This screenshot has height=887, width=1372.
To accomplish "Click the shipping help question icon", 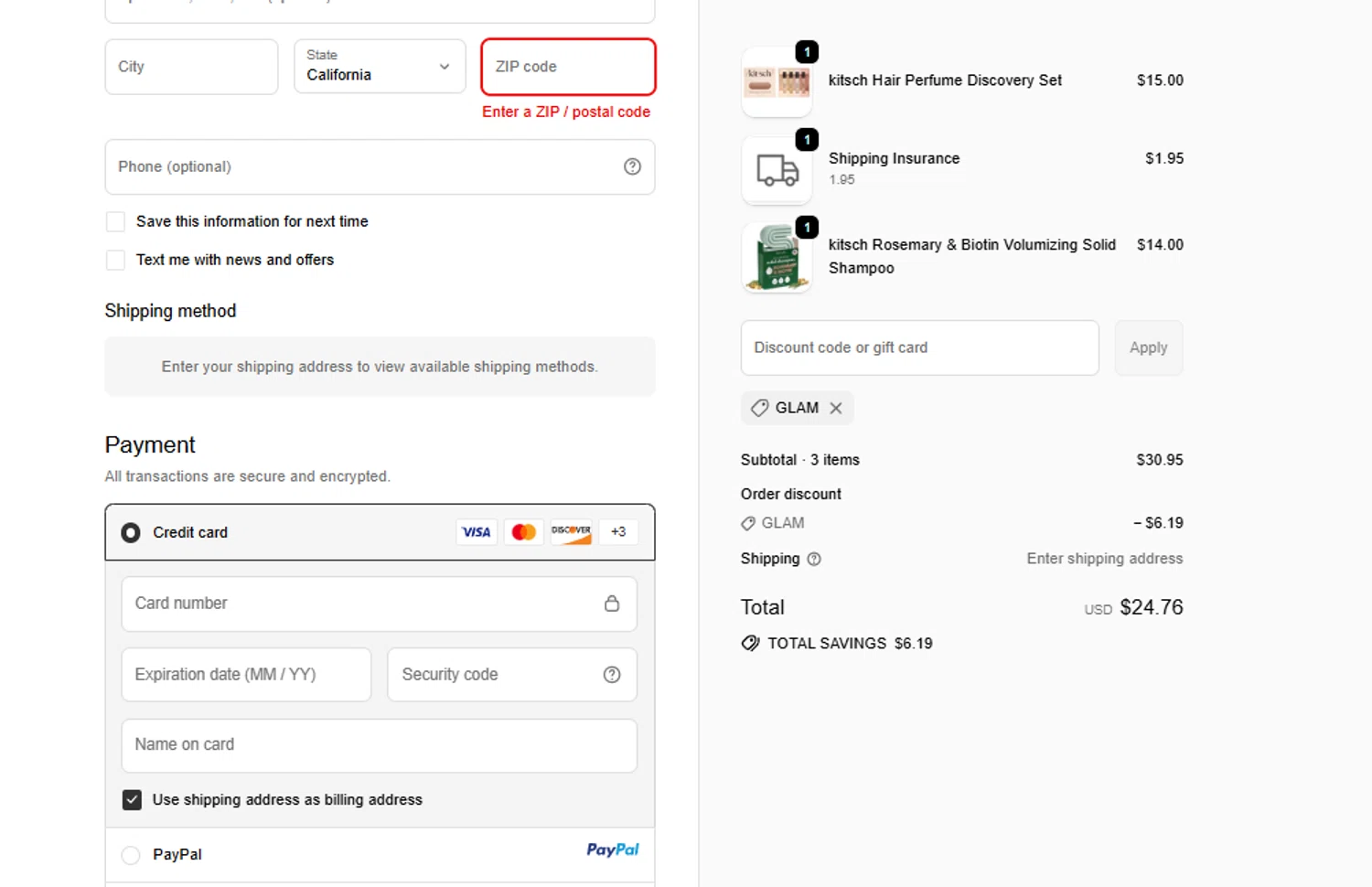I will coord(814,559).
